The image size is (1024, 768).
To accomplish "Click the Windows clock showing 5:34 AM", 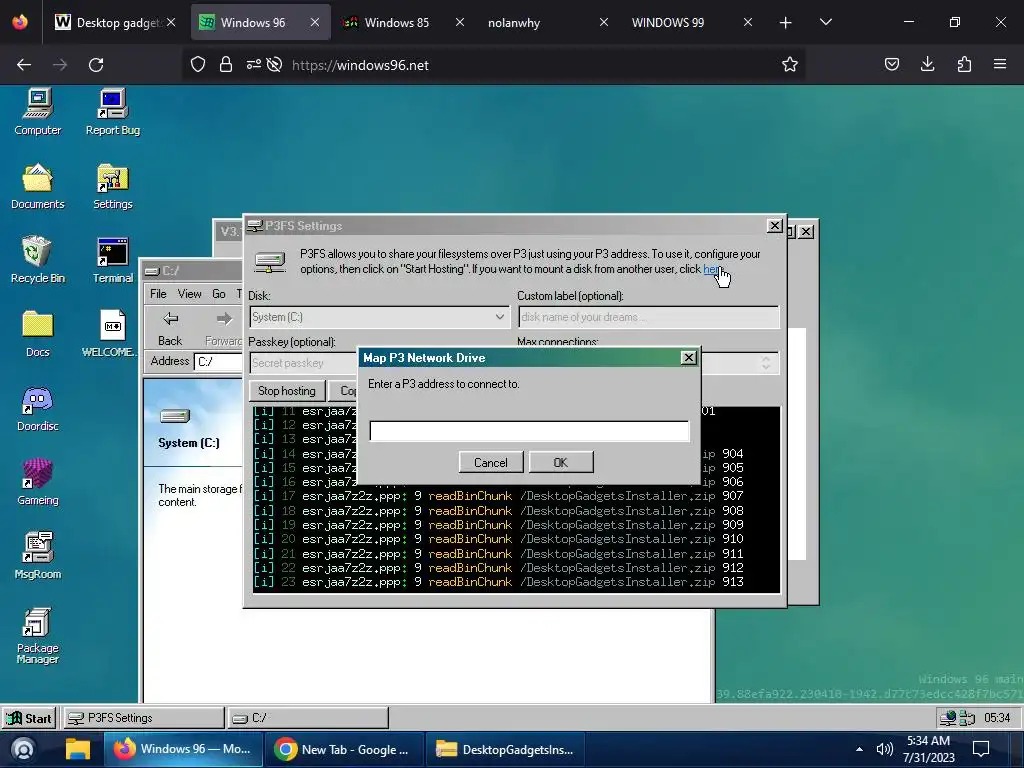I will point(928,749).
